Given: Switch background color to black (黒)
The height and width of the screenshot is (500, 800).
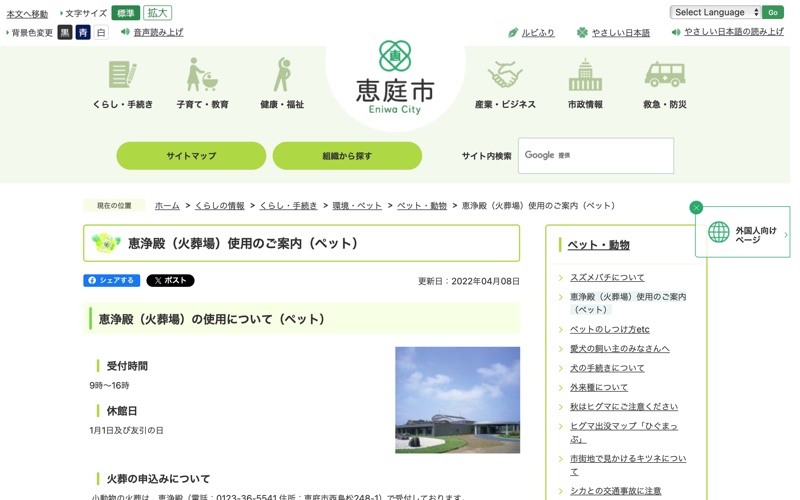Looking at the screenshot, I should point(65,33).
